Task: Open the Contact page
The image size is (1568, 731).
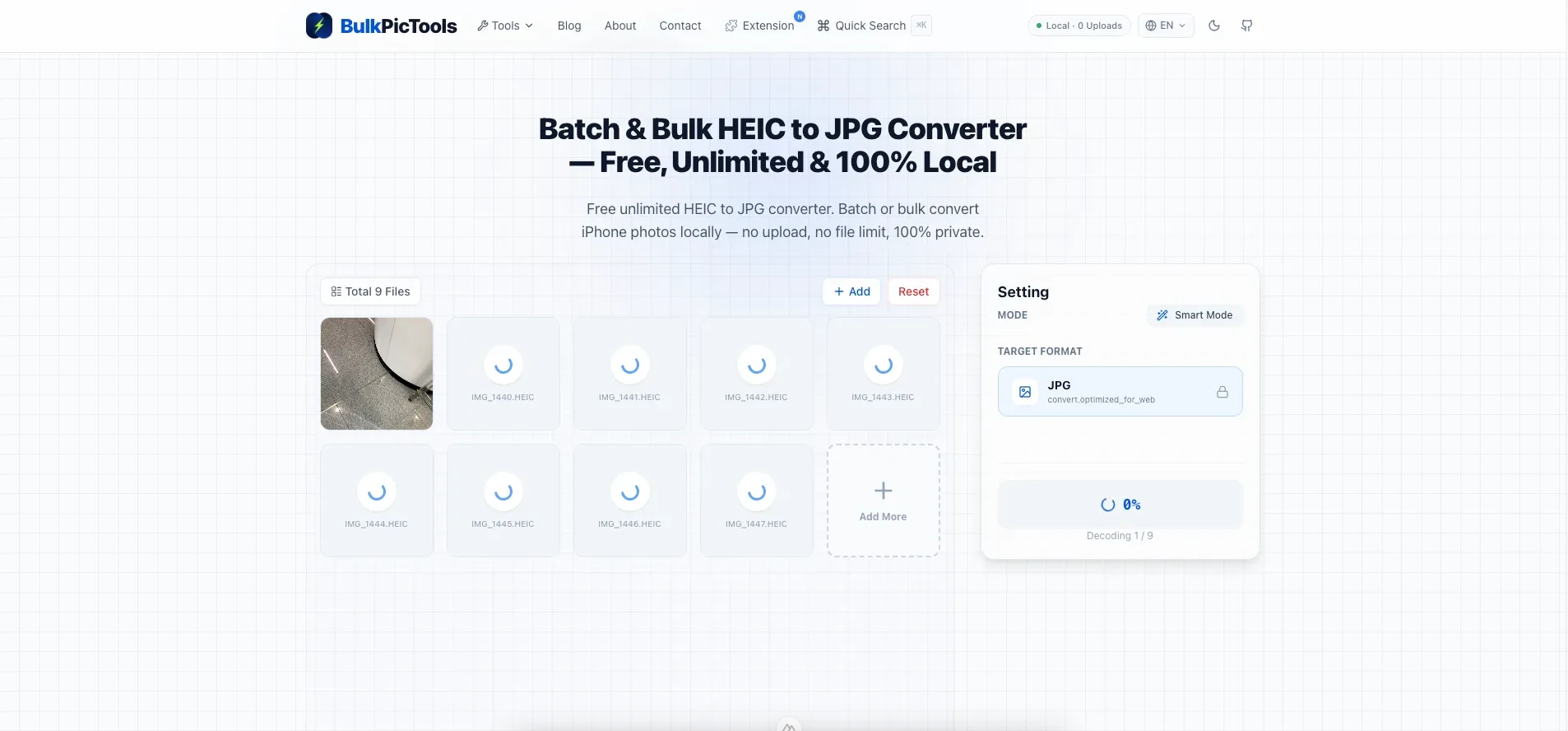Action: tap(680, 26)
